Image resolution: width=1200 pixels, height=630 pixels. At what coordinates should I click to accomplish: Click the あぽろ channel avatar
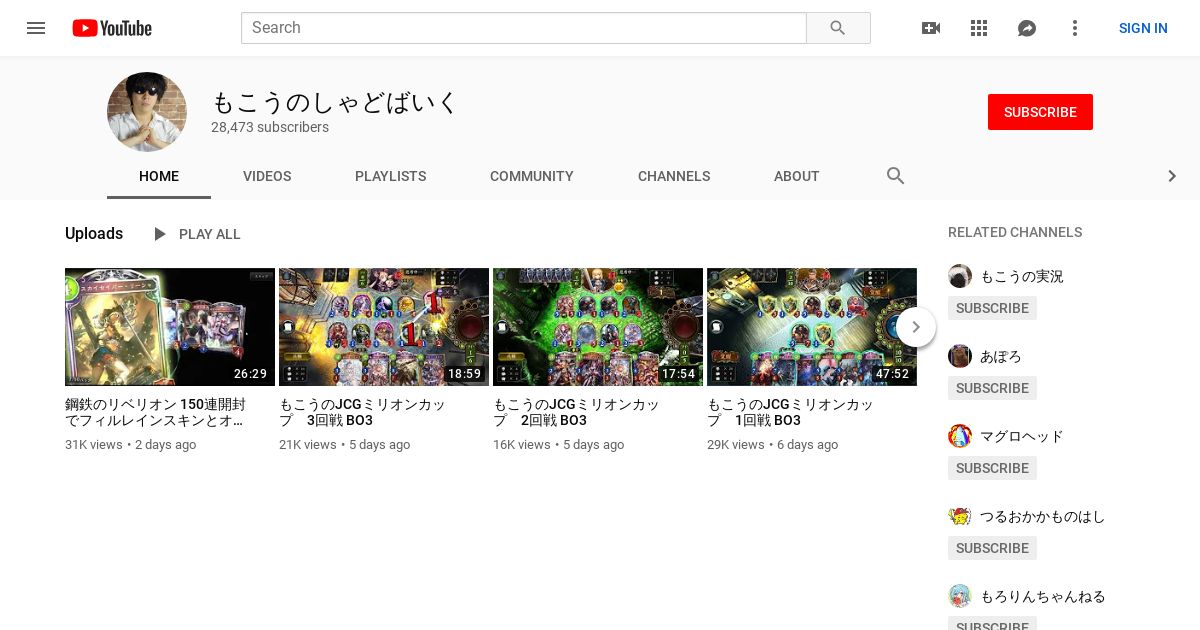(x=960, y=356)
